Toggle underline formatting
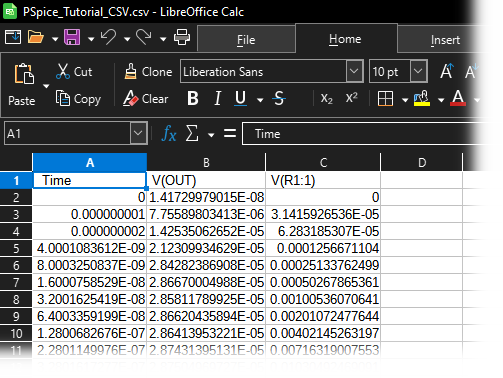503x378 pixels. tap(240, 99)
